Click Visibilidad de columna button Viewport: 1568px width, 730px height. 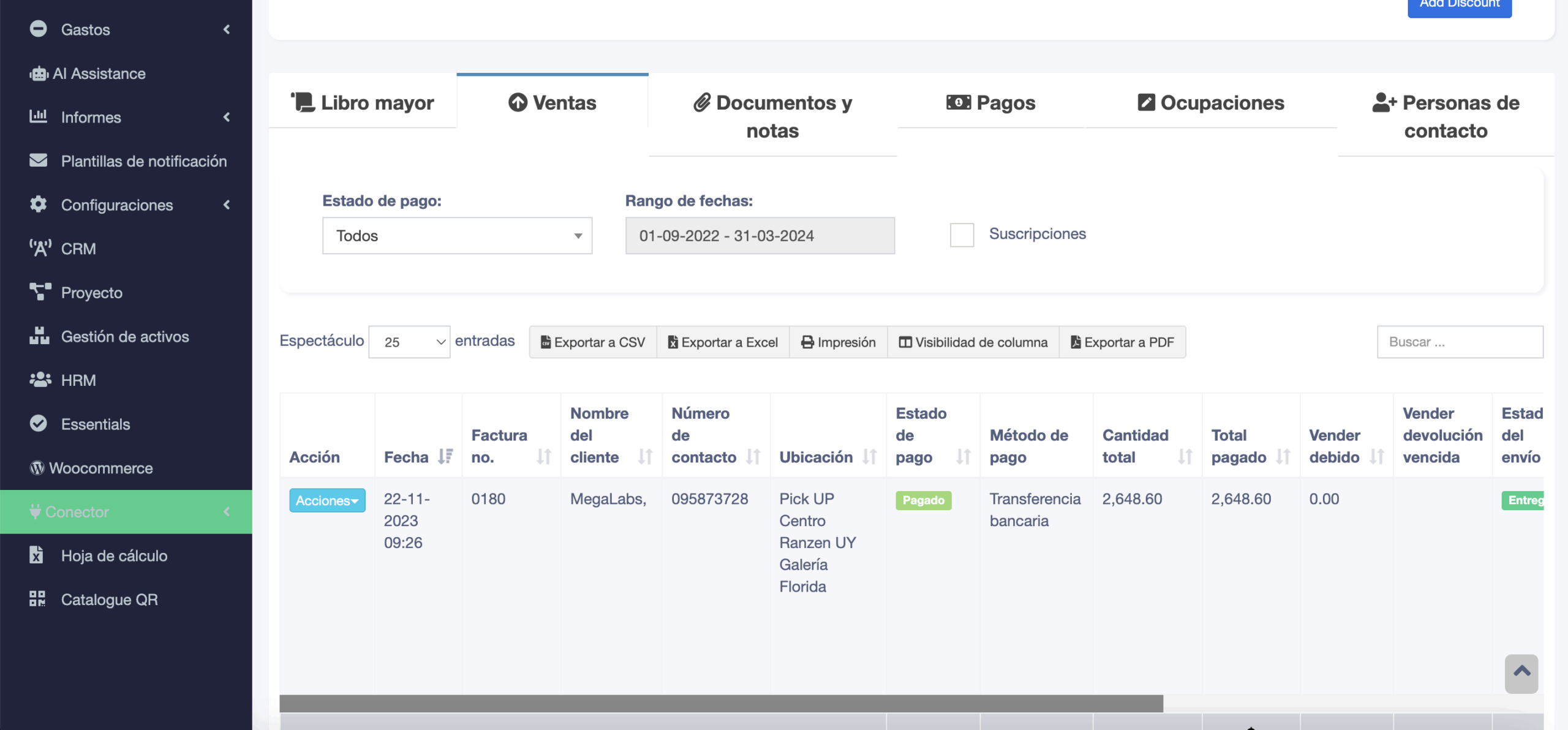tap(973, 342)
